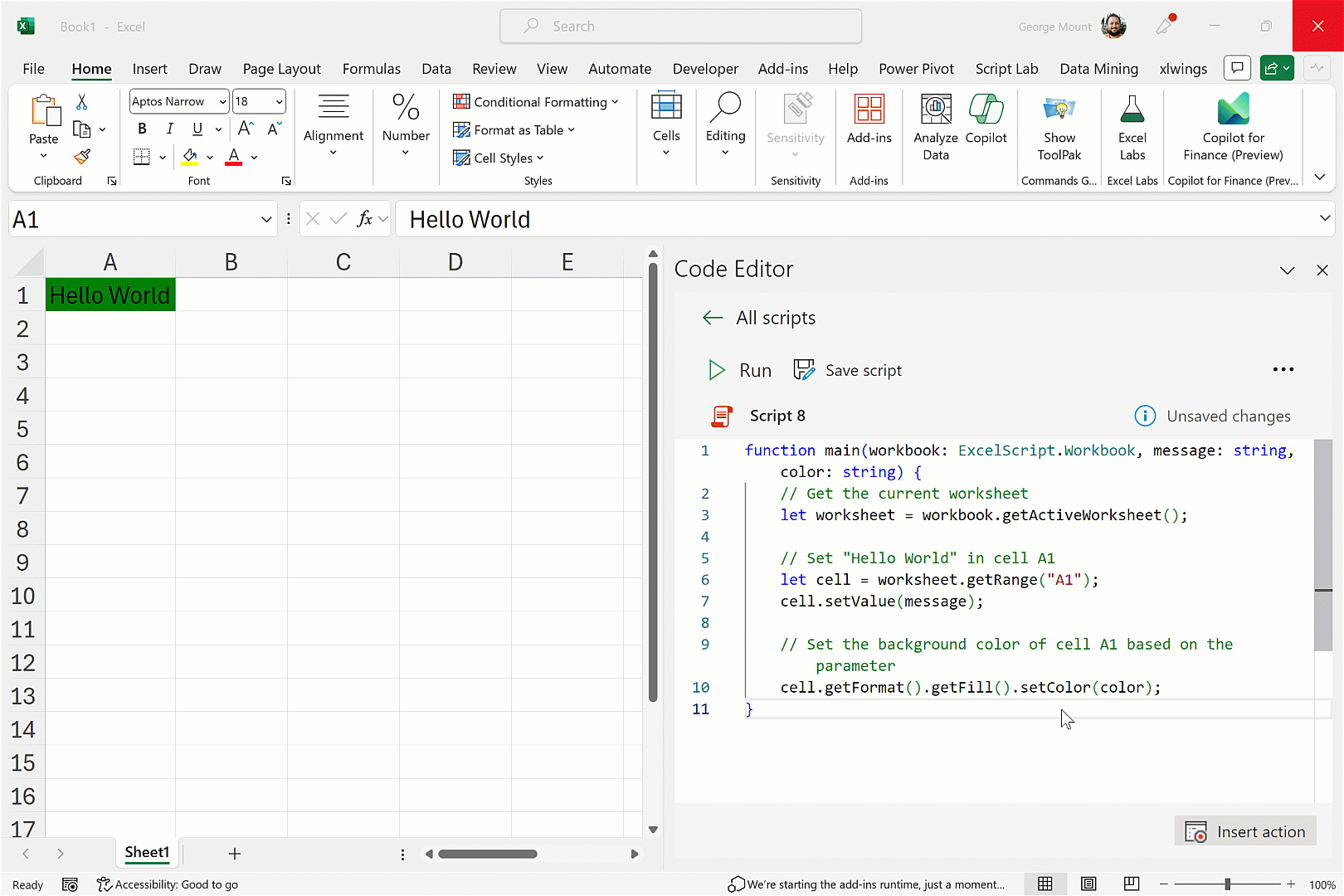
Task: Toggle Bold formatting
Action: coord(142,129)
